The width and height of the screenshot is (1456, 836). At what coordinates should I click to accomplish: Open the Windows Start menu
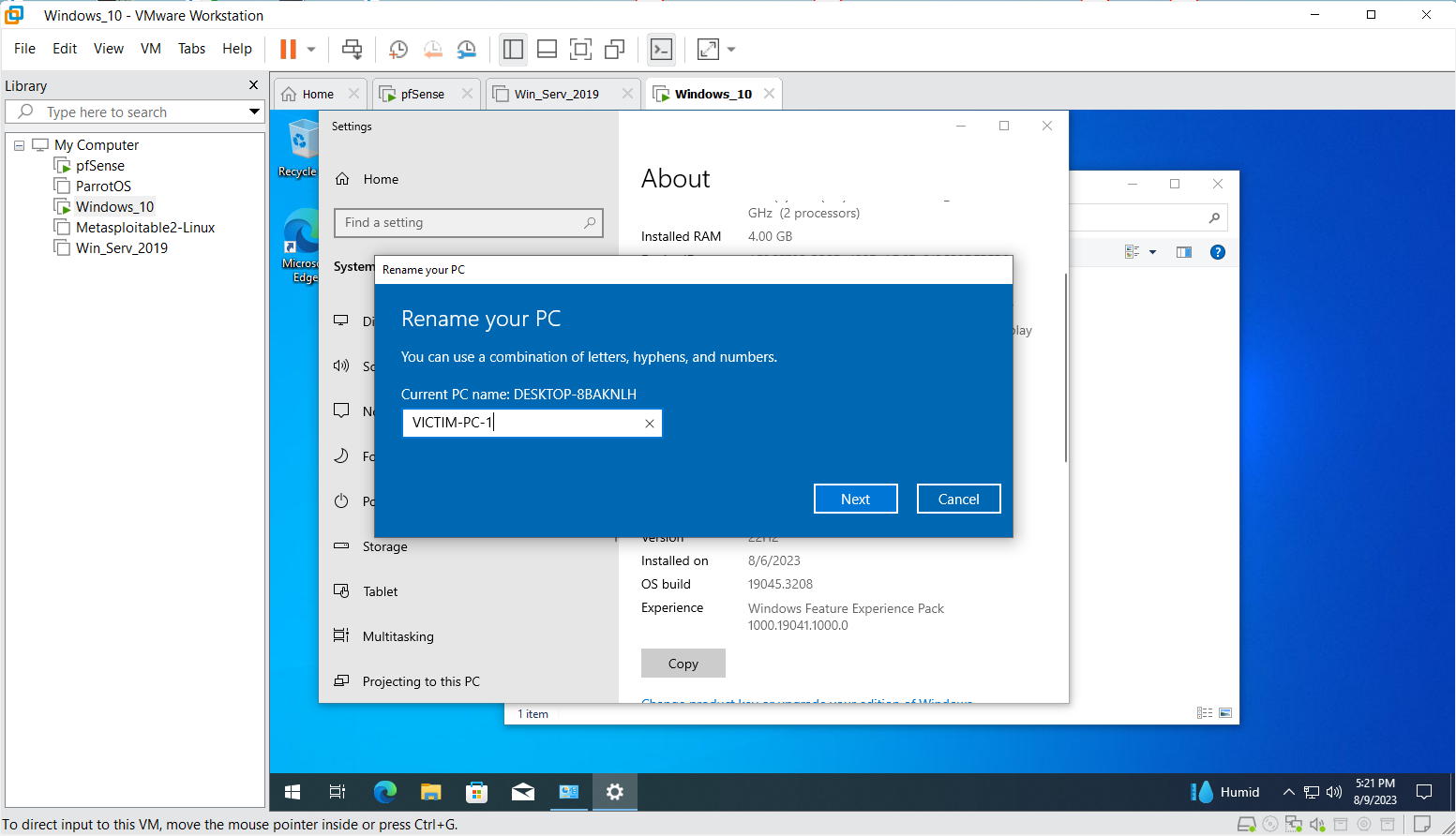pyautogui.click(x=293, y=792)
